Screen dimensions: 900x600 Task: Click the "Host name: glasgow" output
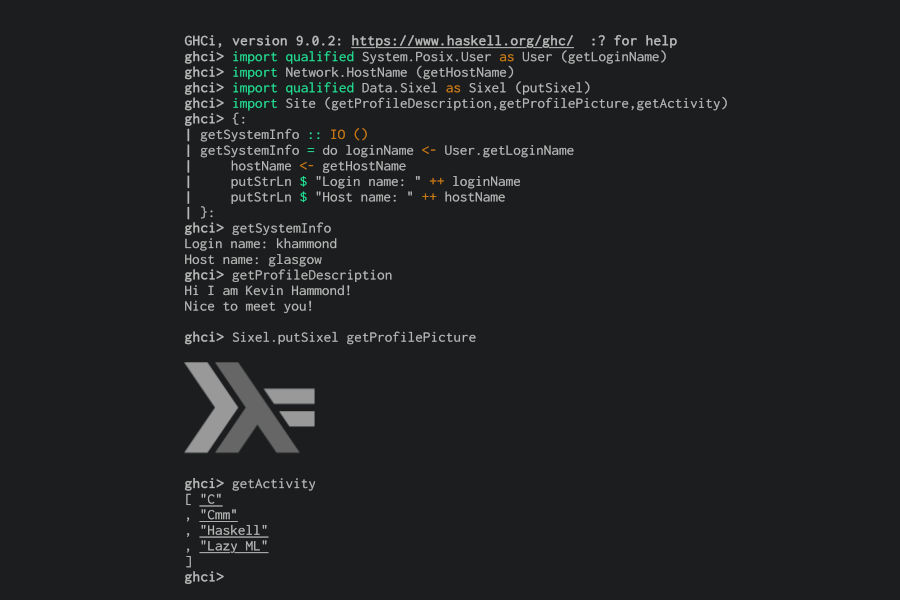point(253,260)
